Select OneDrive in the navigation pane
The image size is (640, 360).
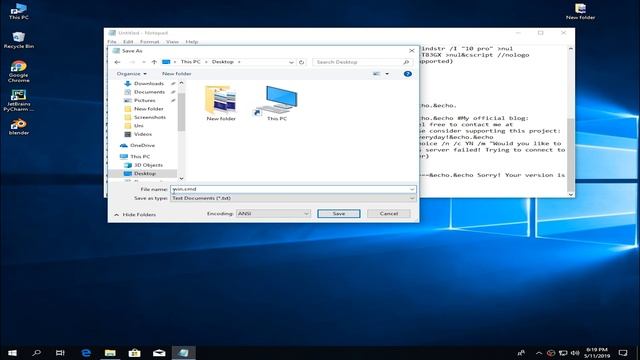tap(142, 145)
